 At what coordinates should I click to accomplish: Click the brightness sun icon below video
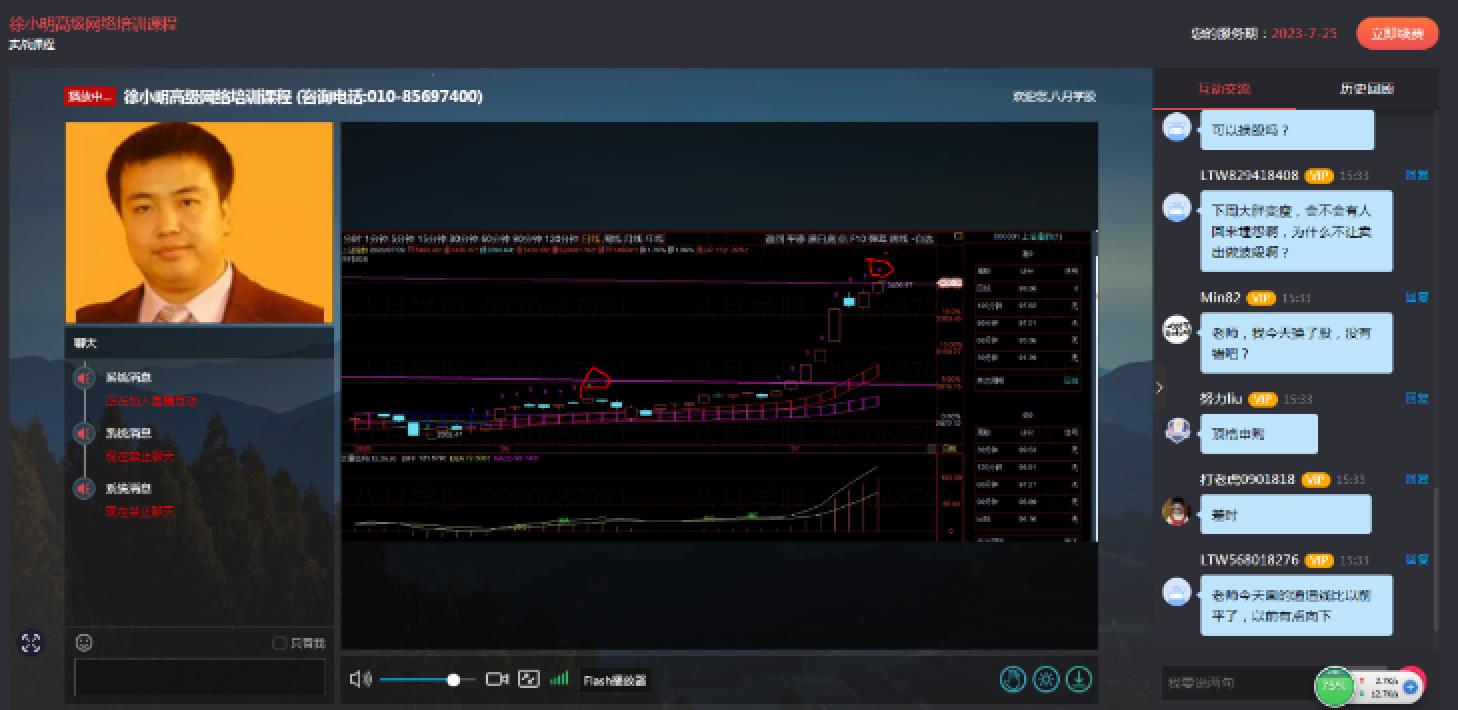[1046, 680]
